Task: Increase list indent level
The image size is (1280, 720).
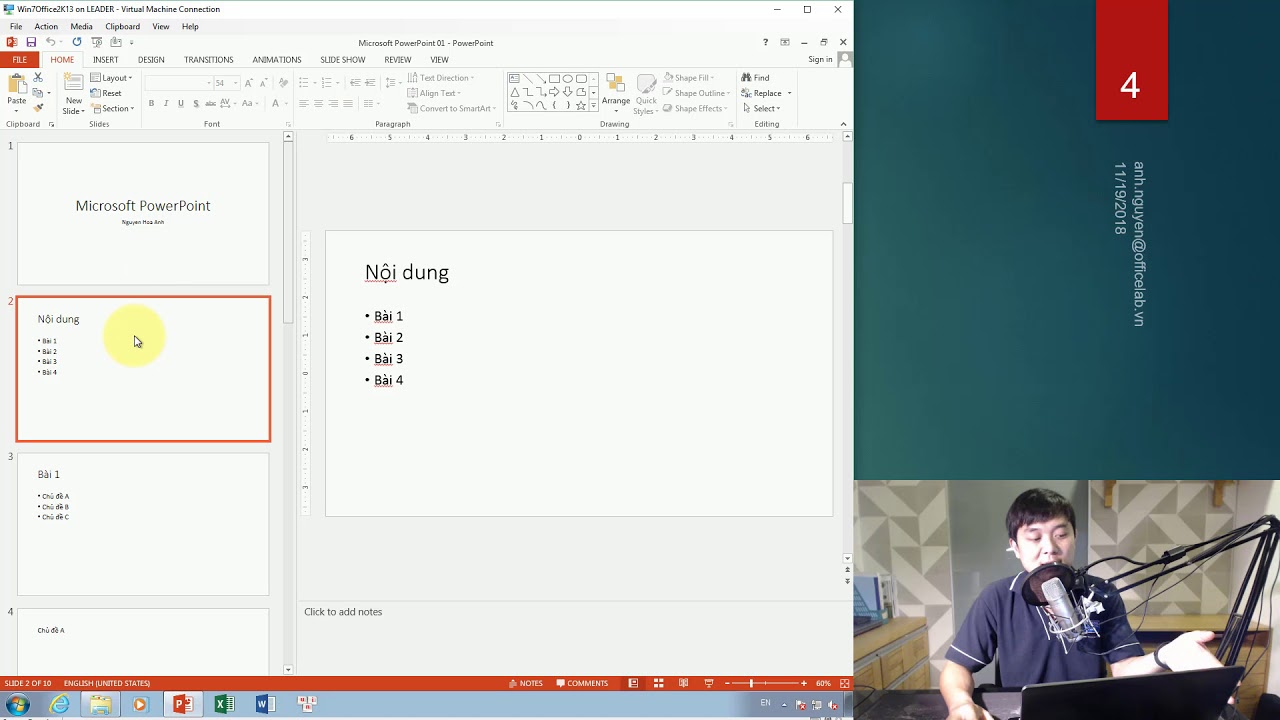Action: (370, 83)
